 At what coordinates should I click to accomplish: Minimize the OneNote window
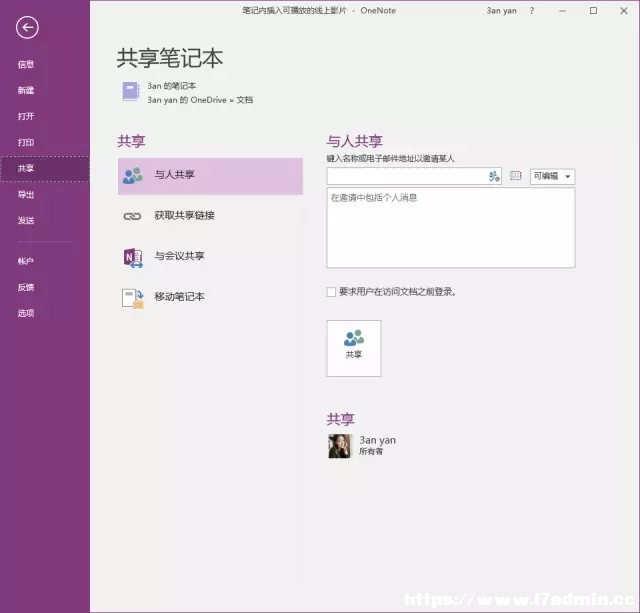pyautogui.click(x=562, y=11)
